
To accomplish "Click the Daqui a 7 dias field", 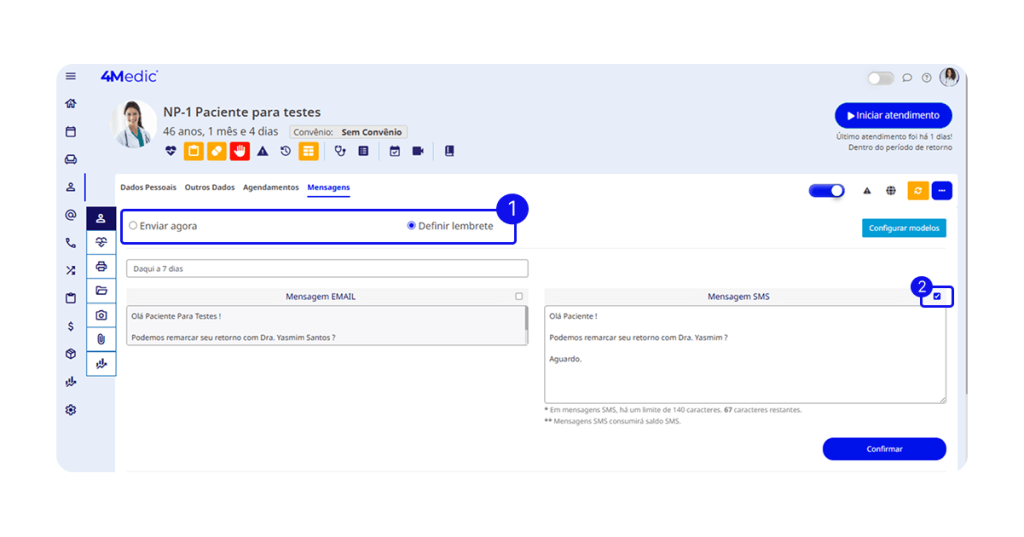I will [x=327, y=269].
